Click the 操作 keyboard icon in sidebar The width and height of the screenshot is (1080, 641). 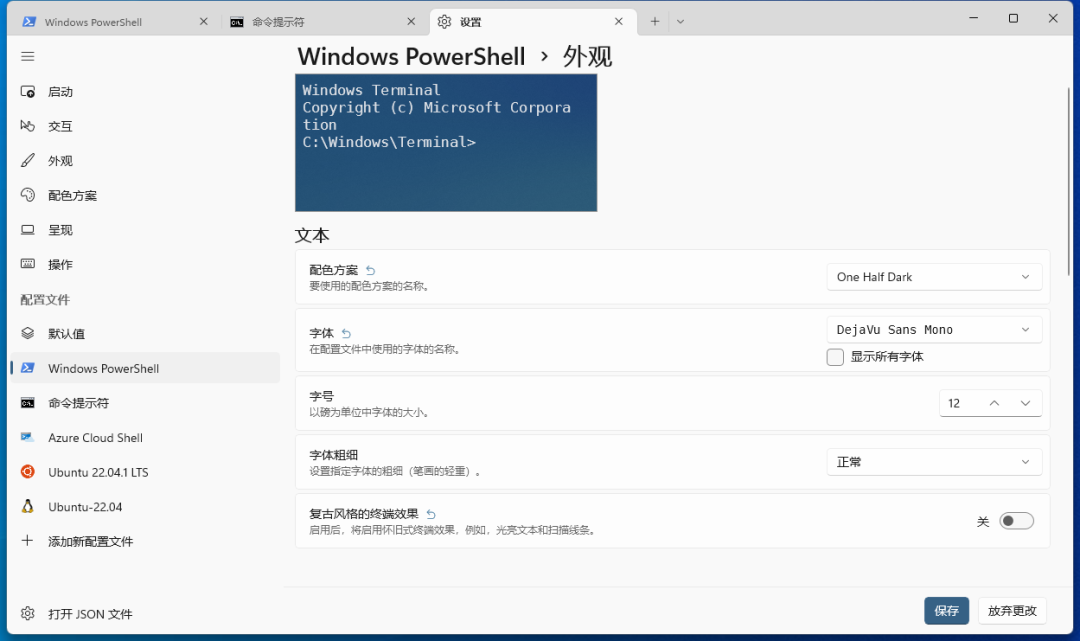(28, 264)
